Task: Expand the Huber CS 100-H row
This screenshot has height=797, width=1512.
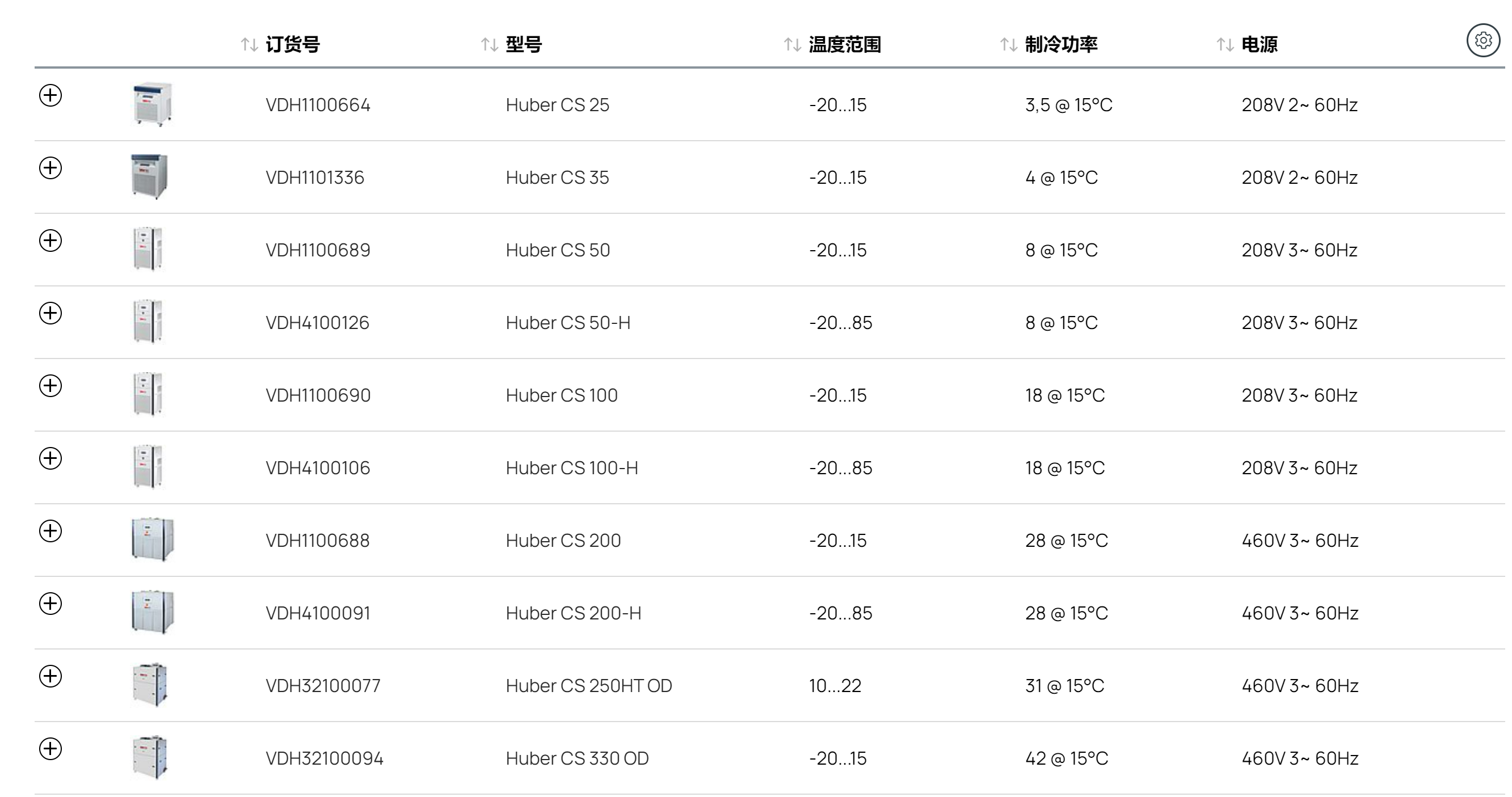Action: coord(50,458)
